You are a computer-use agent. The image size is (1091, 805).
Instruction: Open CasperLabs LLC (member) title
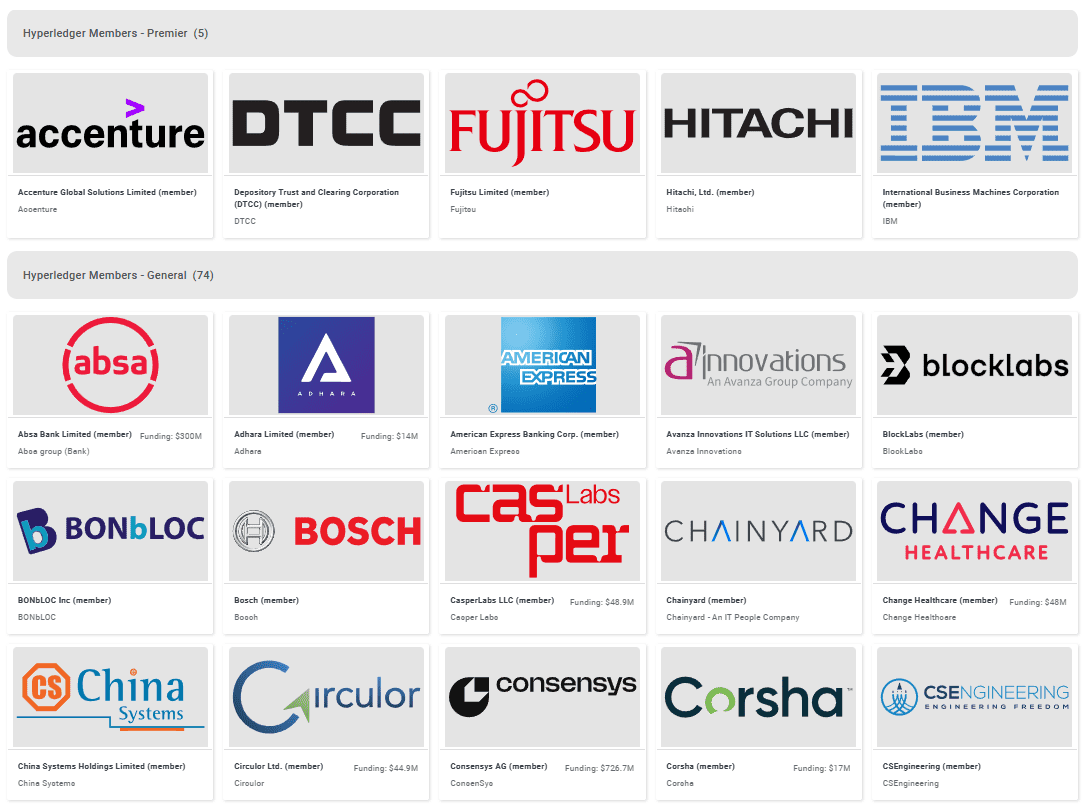click(502, 600)
